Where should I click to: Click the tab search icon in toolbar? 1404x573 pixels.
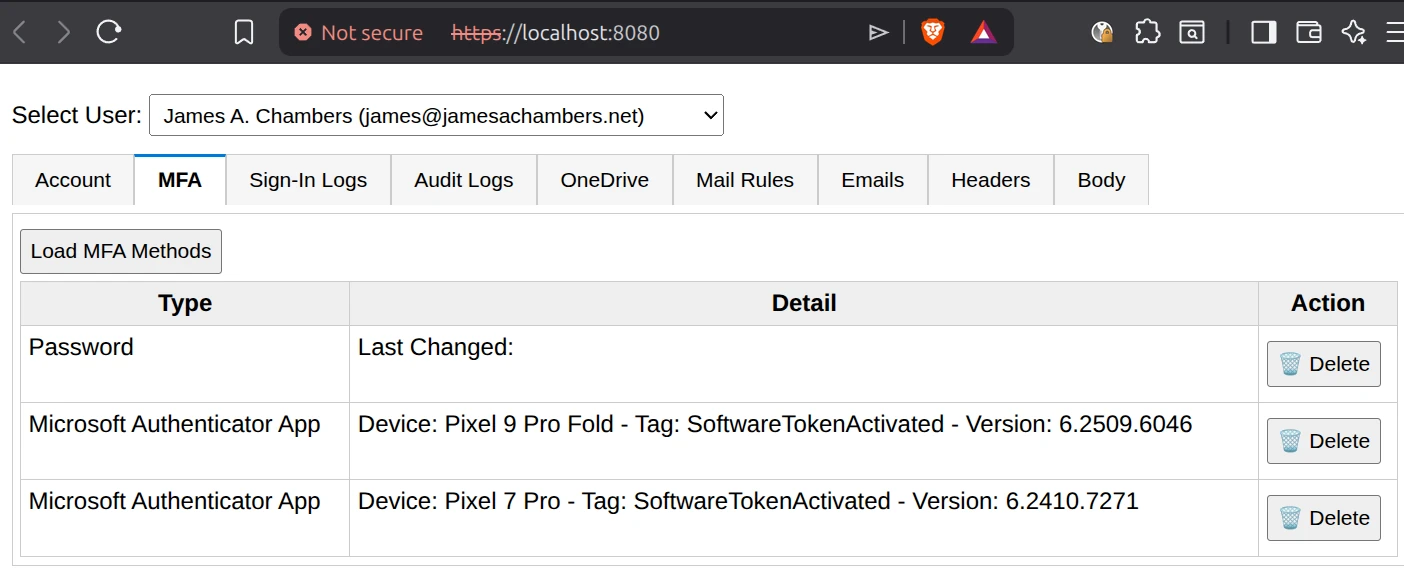click(x=1192, y=33)
